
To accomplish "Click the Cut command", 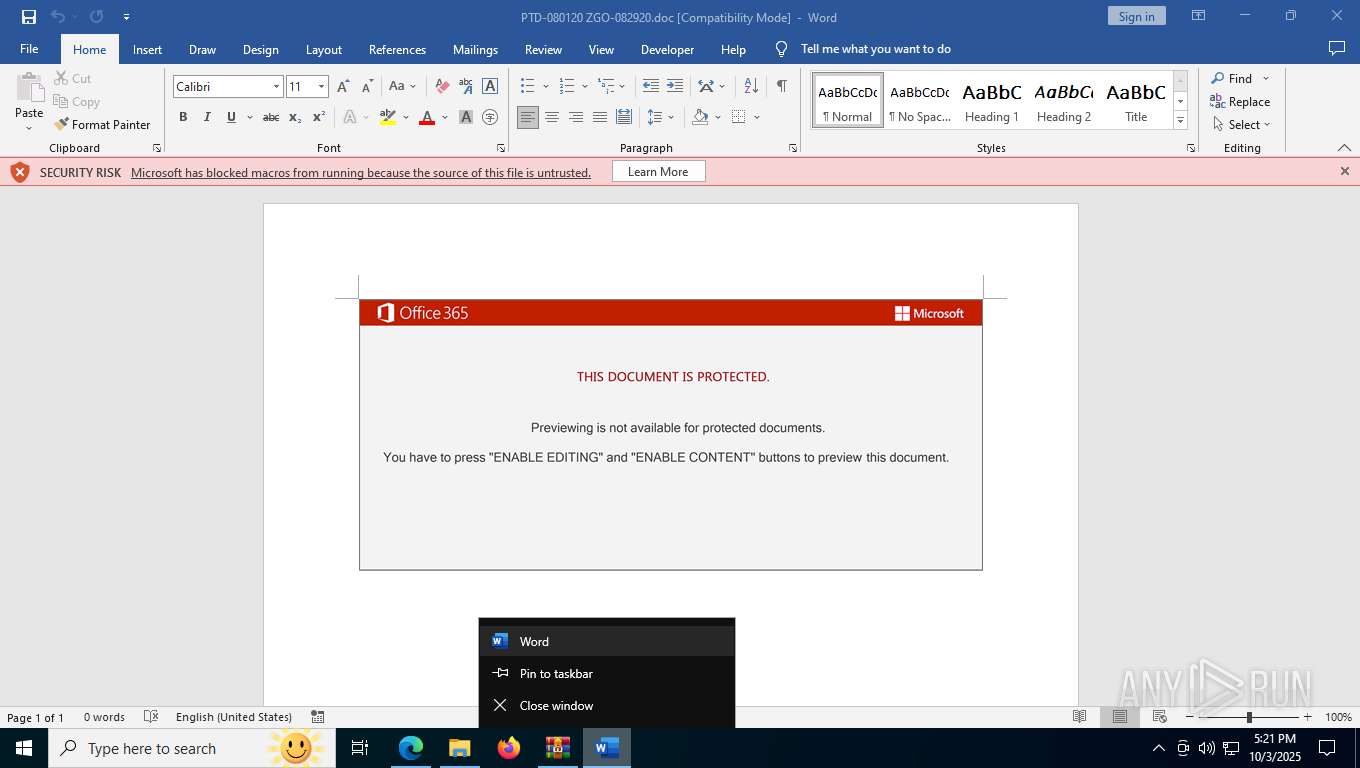I will point(72,78).
